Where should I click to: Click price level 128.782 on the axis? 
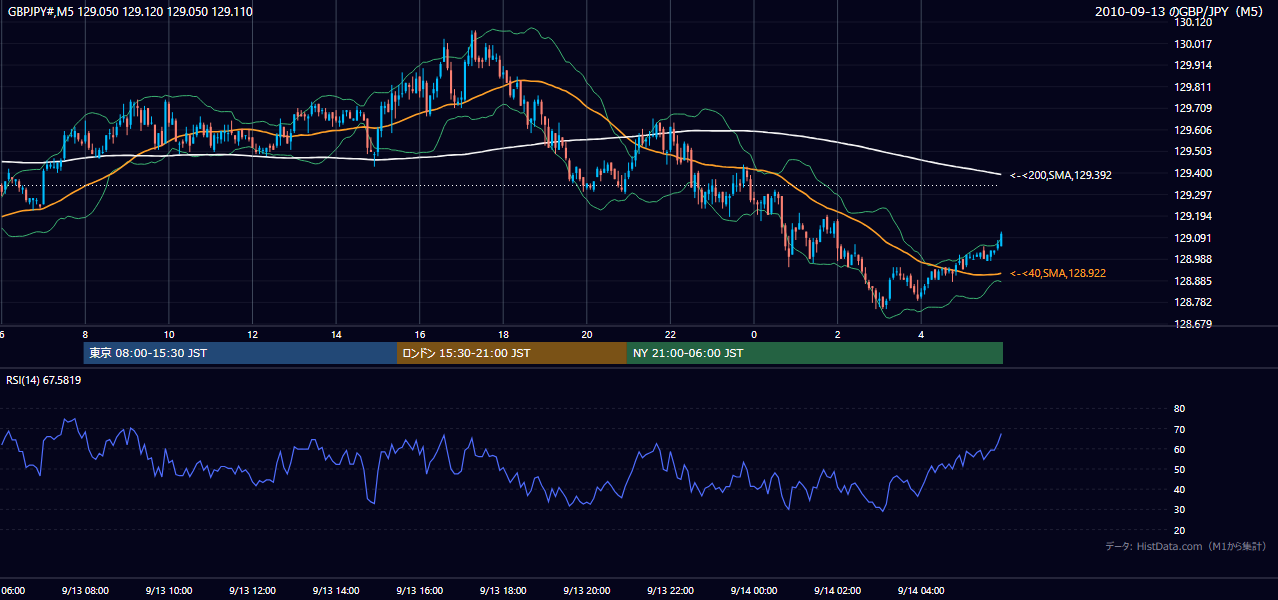[1192, 302]
